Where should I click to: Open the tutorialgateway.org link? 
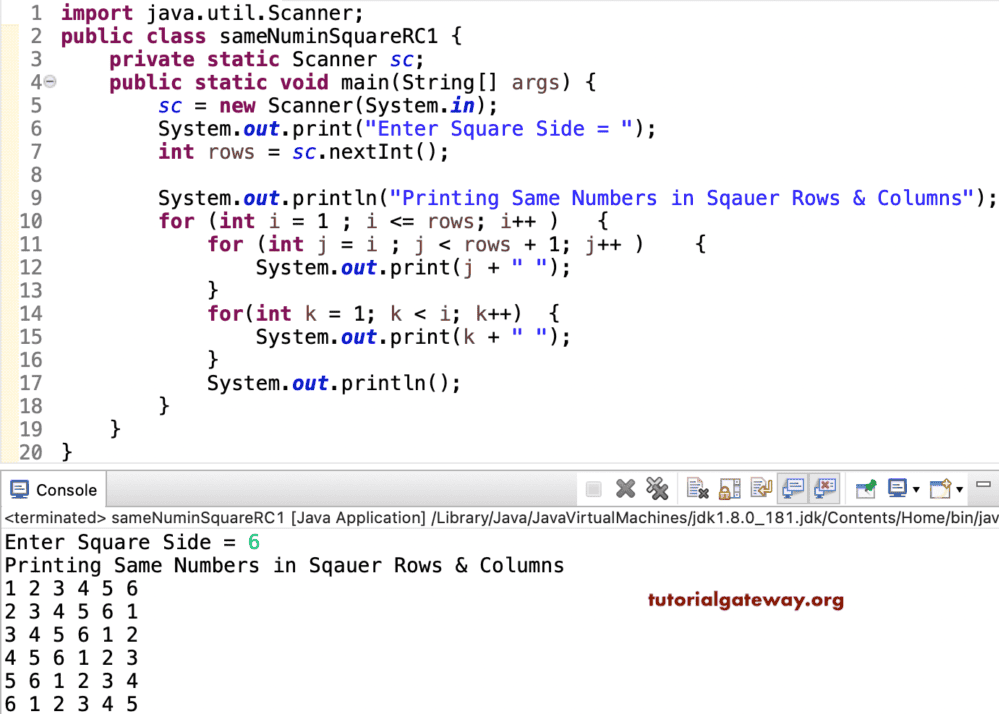click(x=748, y=600)
